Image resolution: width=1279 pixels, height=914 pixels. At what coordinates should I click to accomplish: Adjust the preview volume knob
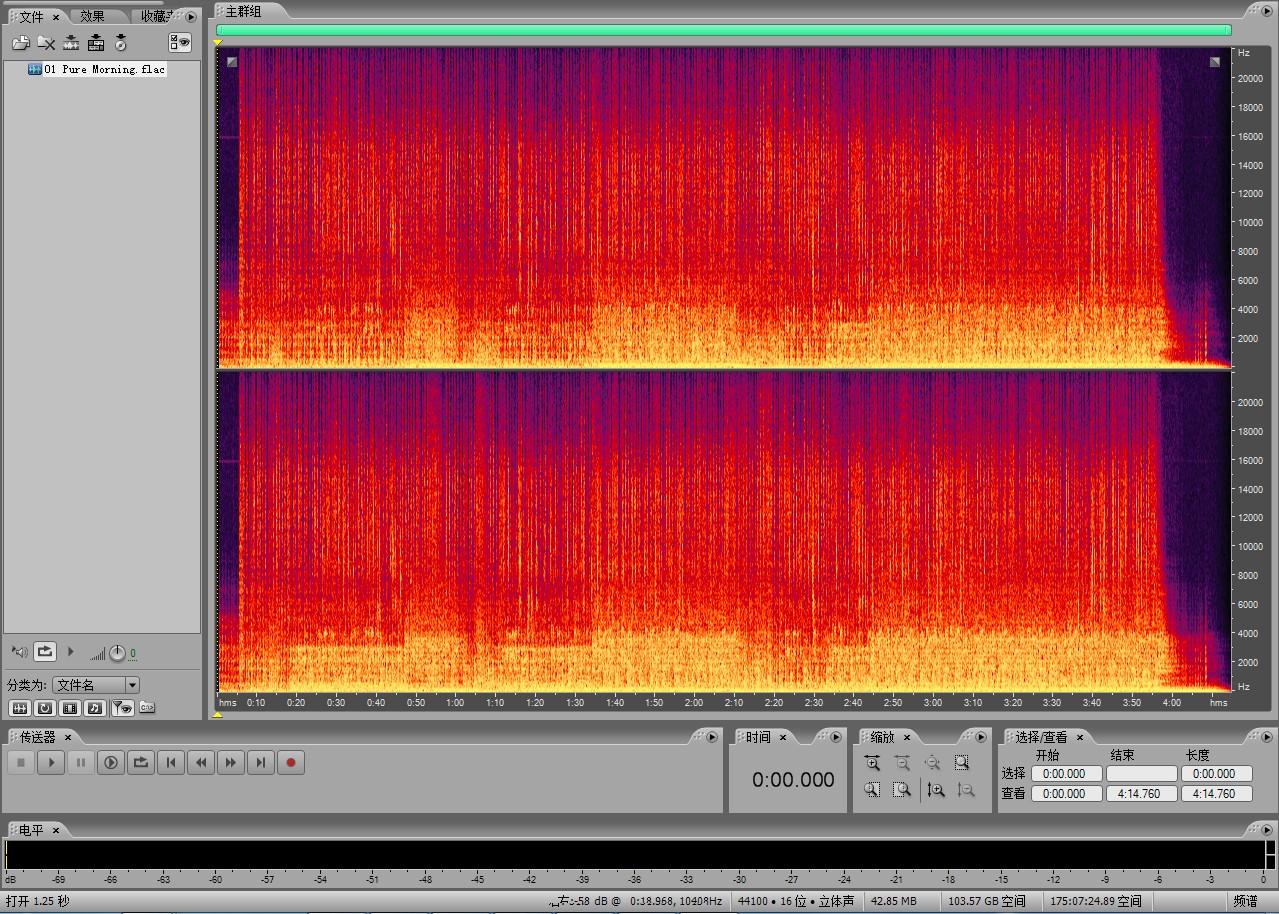[x=117, y=653]
